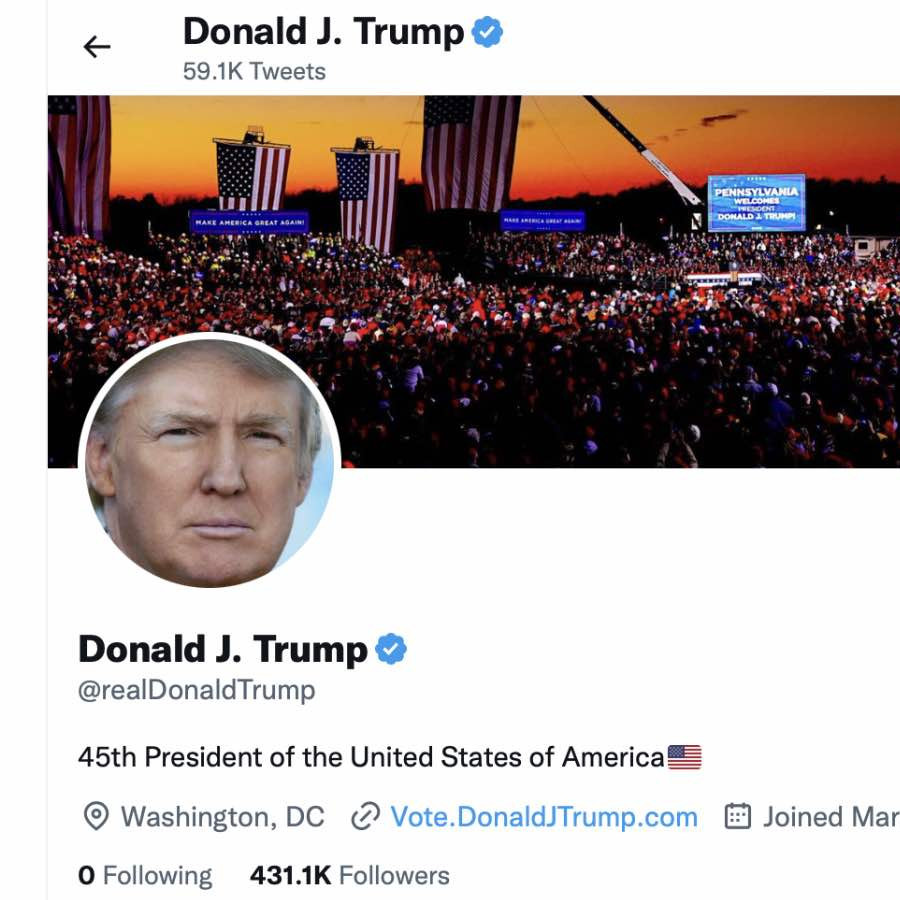Click the @realDonaldTrump handle
This screenshot has width=900, height=900.
pyautogui.click(x=196, y=689)
